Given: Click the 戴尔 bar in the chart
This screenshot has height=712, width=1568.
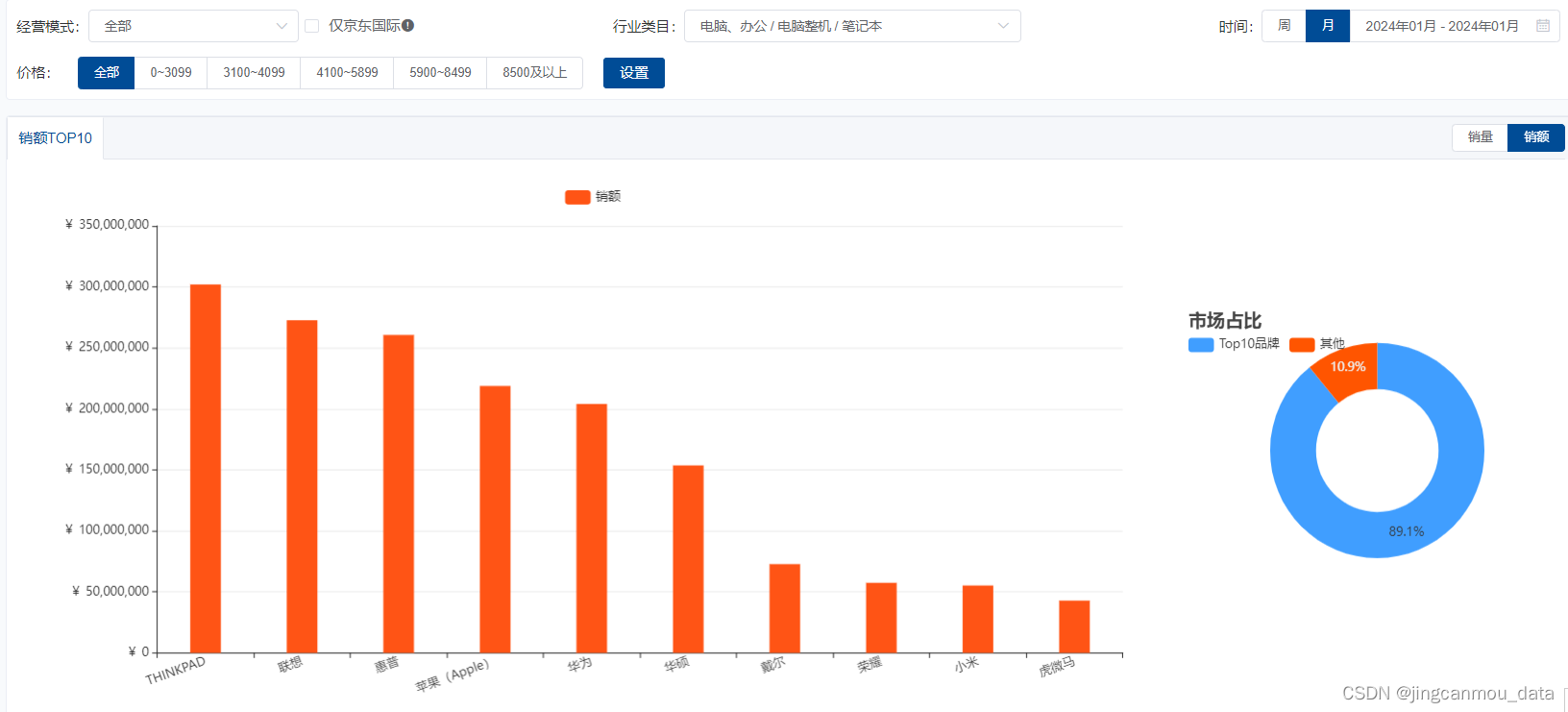Looking at the screenshot, I should pyautogui.click(x=785, y=608).
